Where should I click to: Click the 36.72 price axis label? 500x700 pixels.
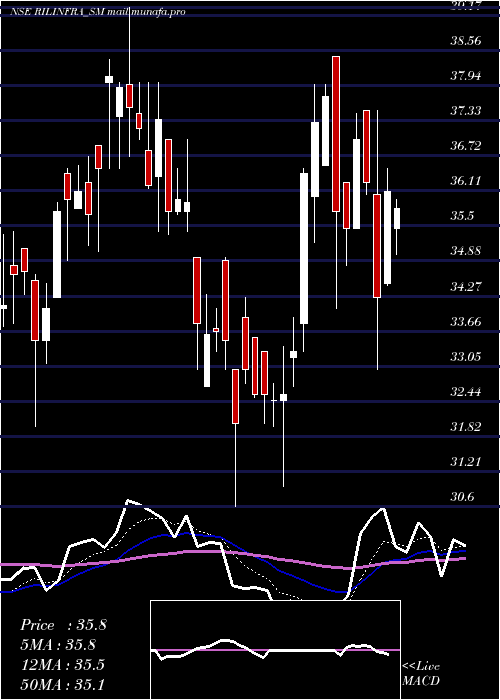pos(466,146)
